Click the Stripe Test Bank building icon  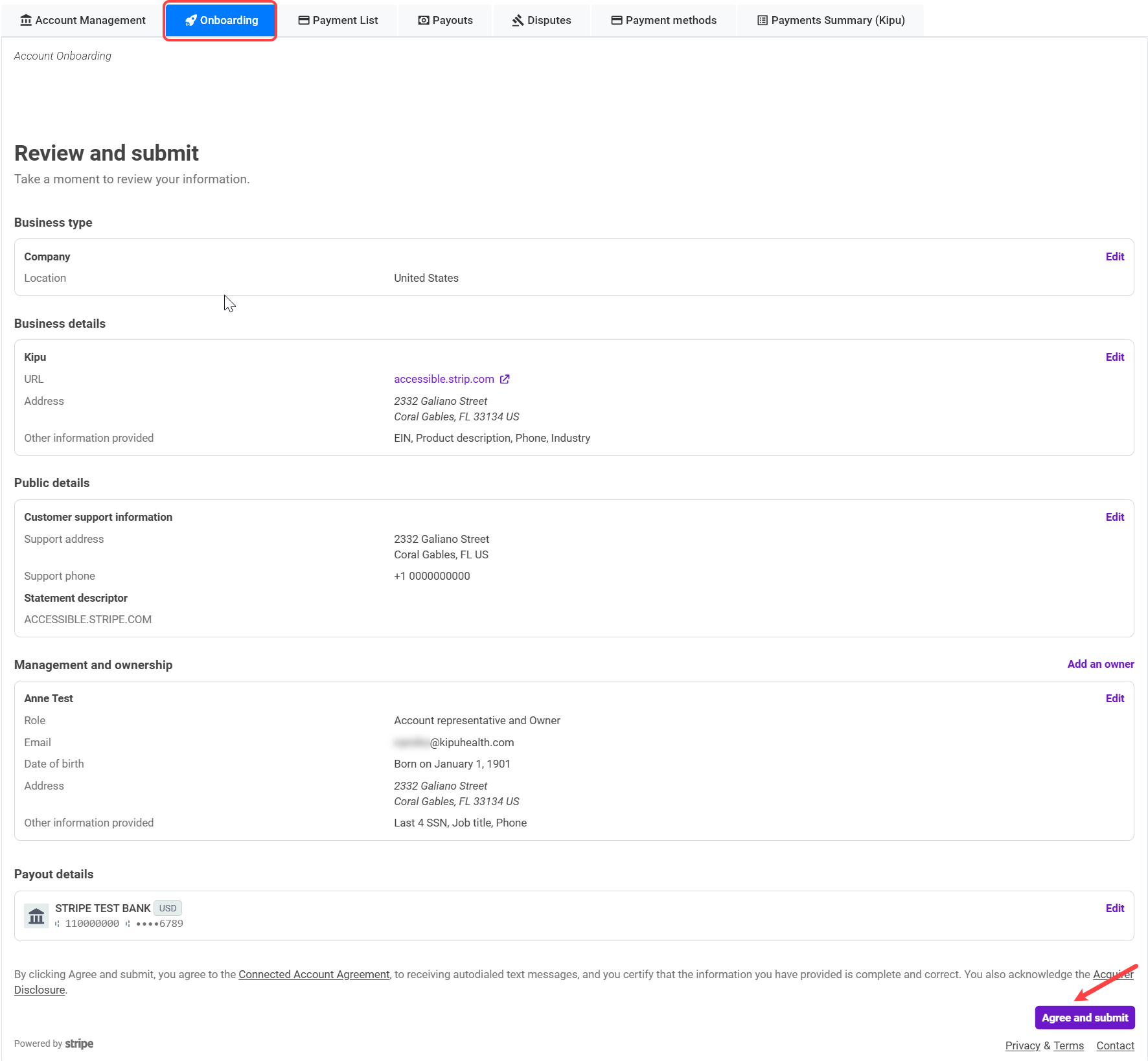(36, 916)
